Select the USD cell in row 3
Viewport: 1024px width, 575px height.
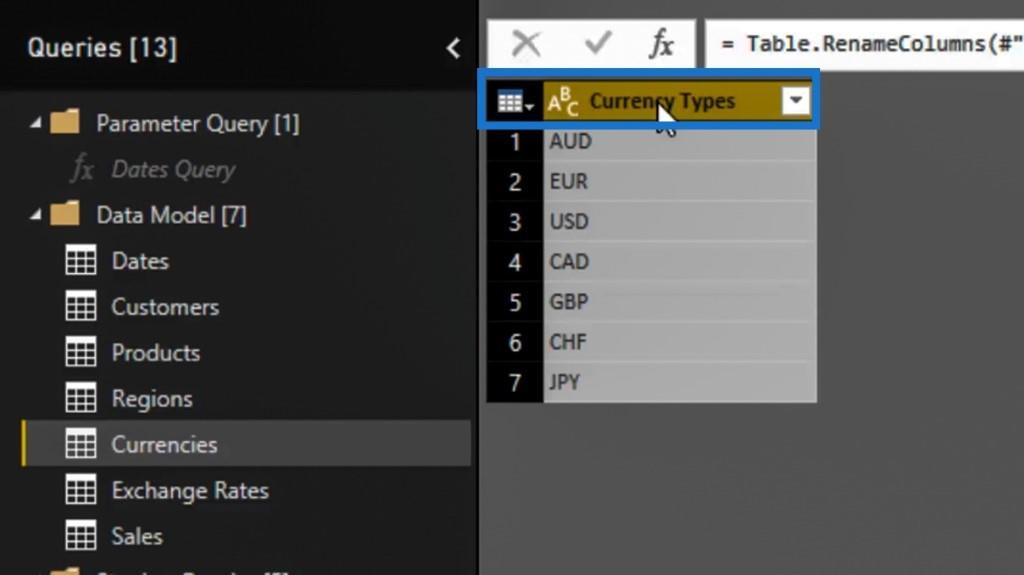[x=679, y=222]
